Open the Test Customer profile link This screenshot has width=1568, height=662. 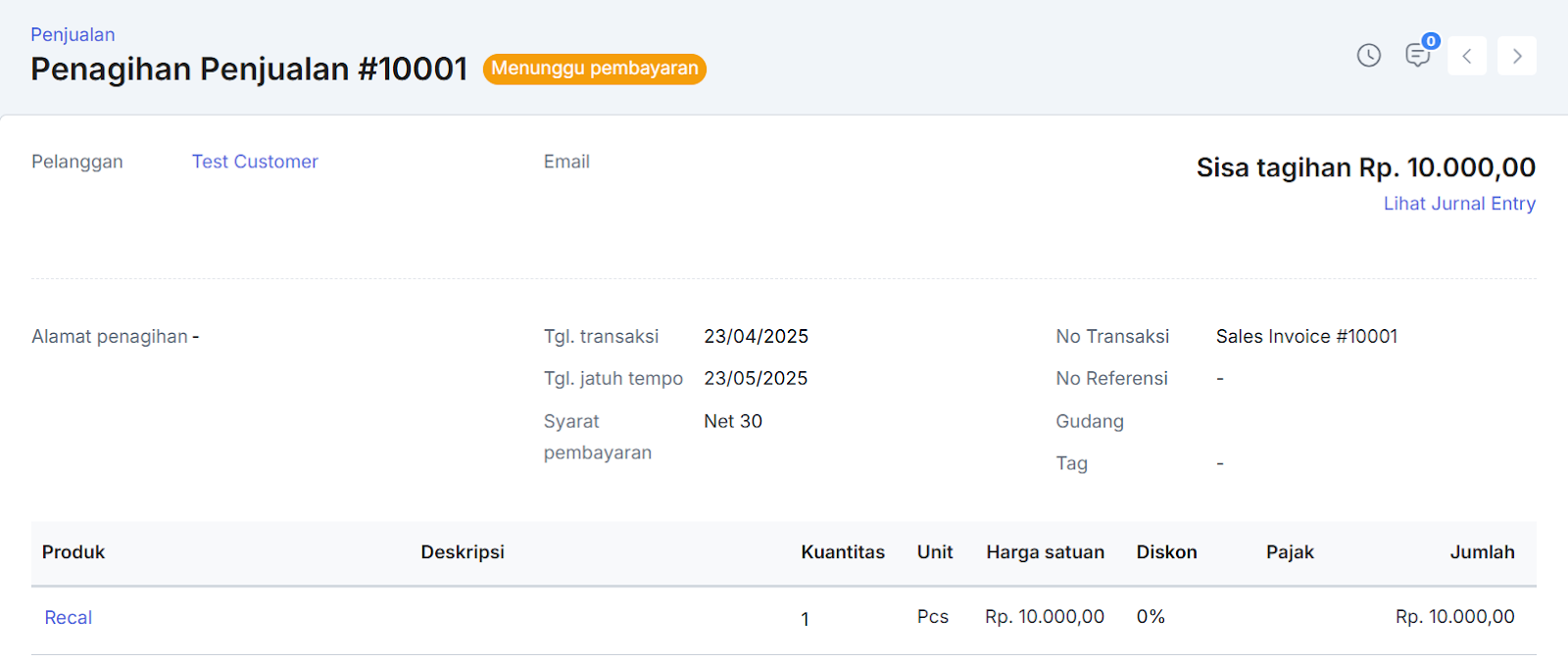click(x=255, y=162)
